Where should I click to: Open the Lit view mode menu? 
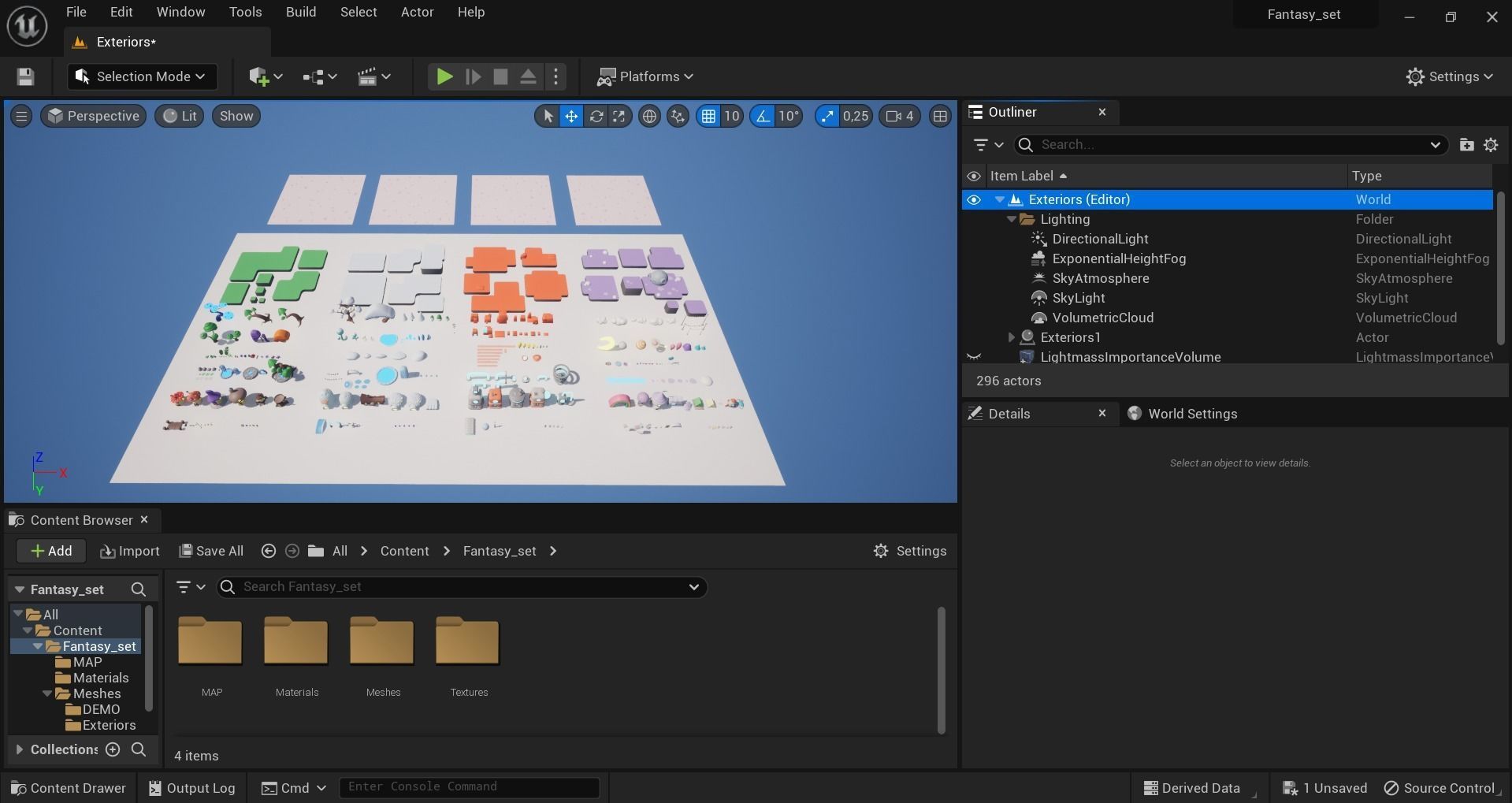pyautogui.click(x=180, y=117)
